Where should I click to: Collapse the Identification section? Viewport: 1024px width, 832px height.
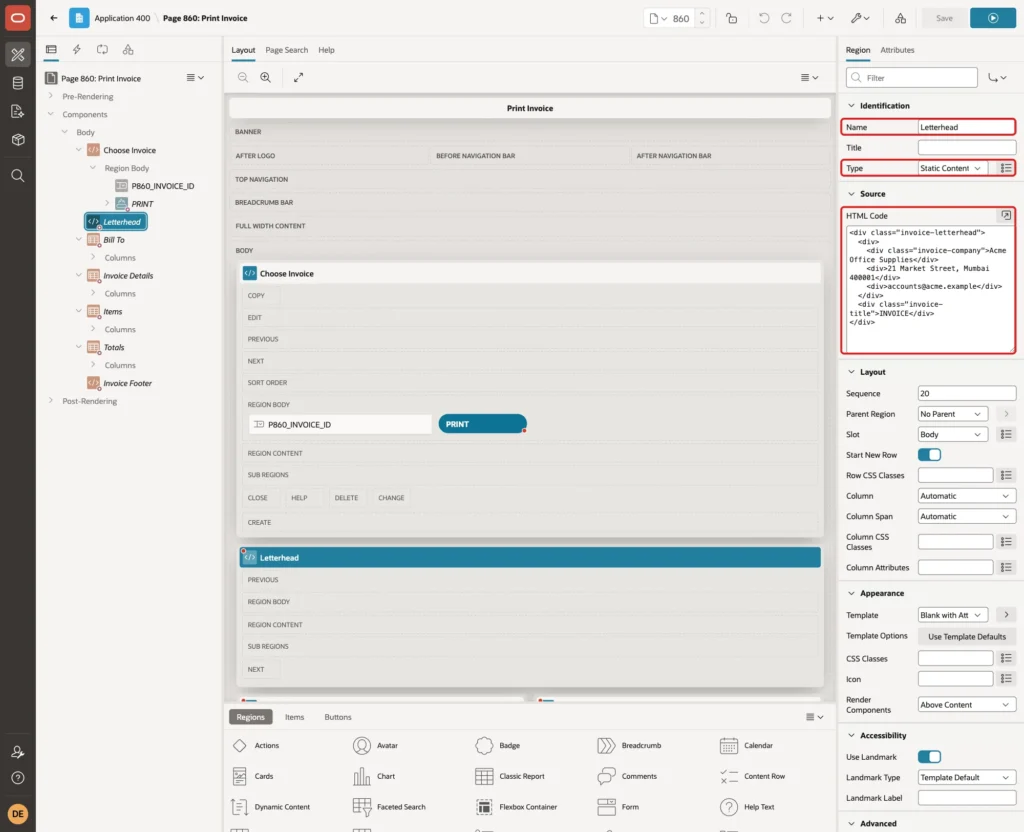pyautogui.click(x=851, y=106)
